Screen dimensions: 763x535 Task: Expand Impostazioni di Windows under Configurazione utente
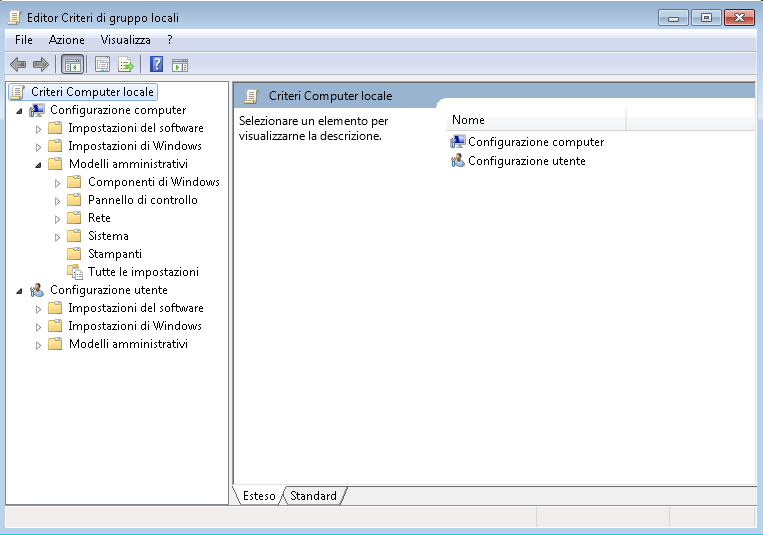tap(38, 327)
